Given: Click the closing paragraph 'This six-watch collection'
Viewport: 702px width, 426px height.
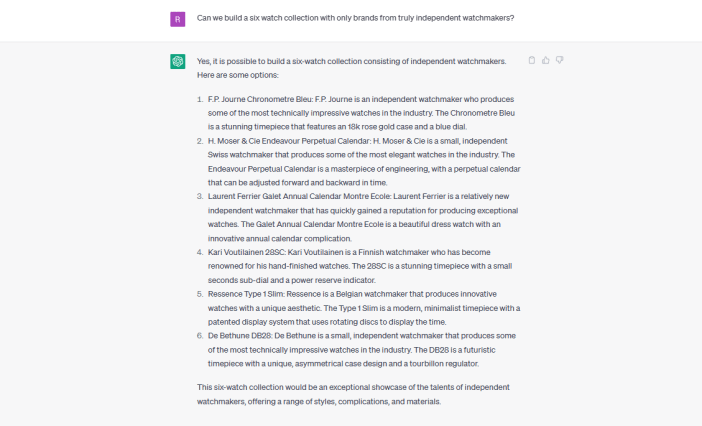Looking at the screenshot, I should [x=353, y=394].
